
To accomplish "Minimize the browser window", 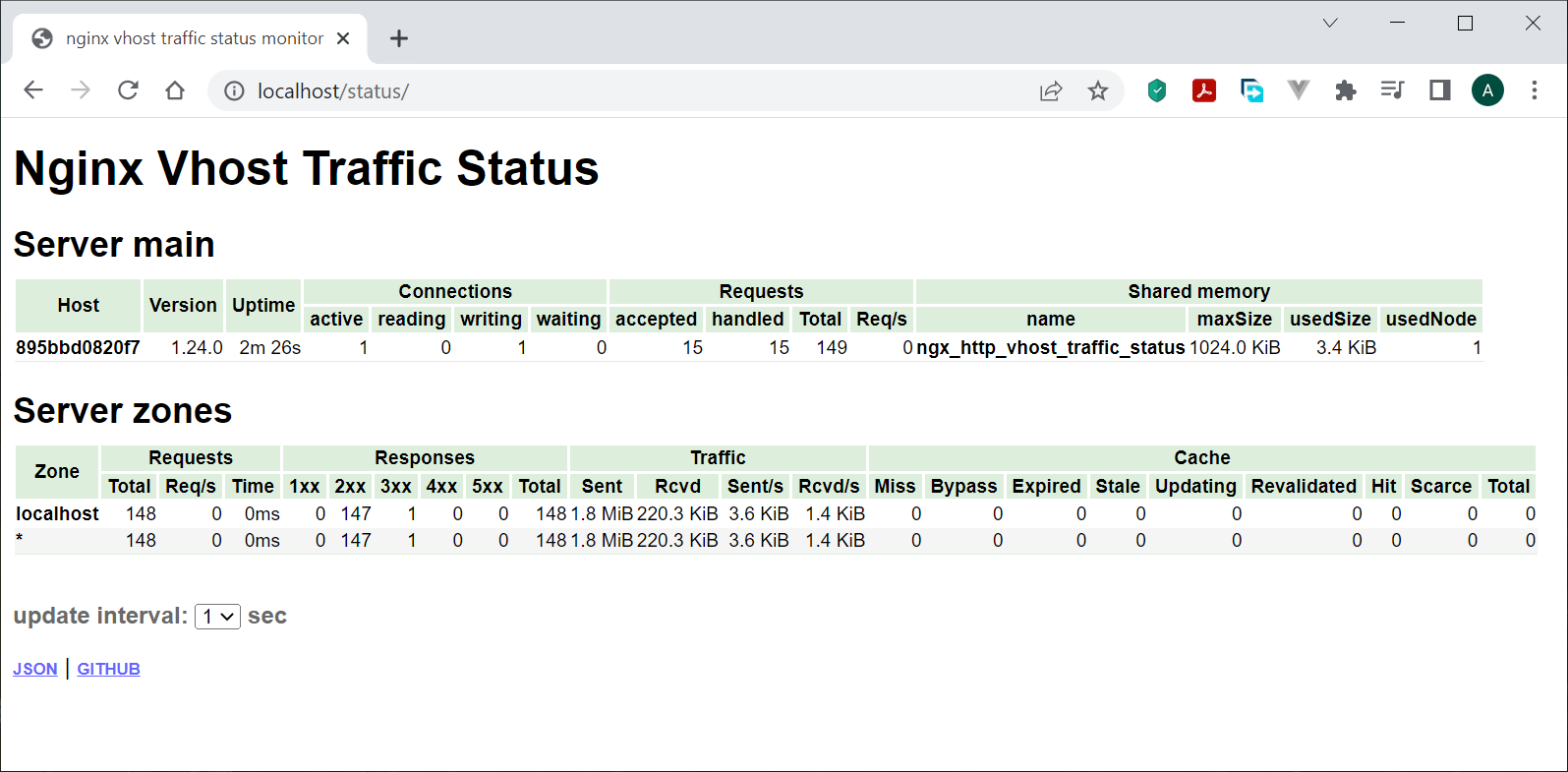I will click(x=1398, y=23).
